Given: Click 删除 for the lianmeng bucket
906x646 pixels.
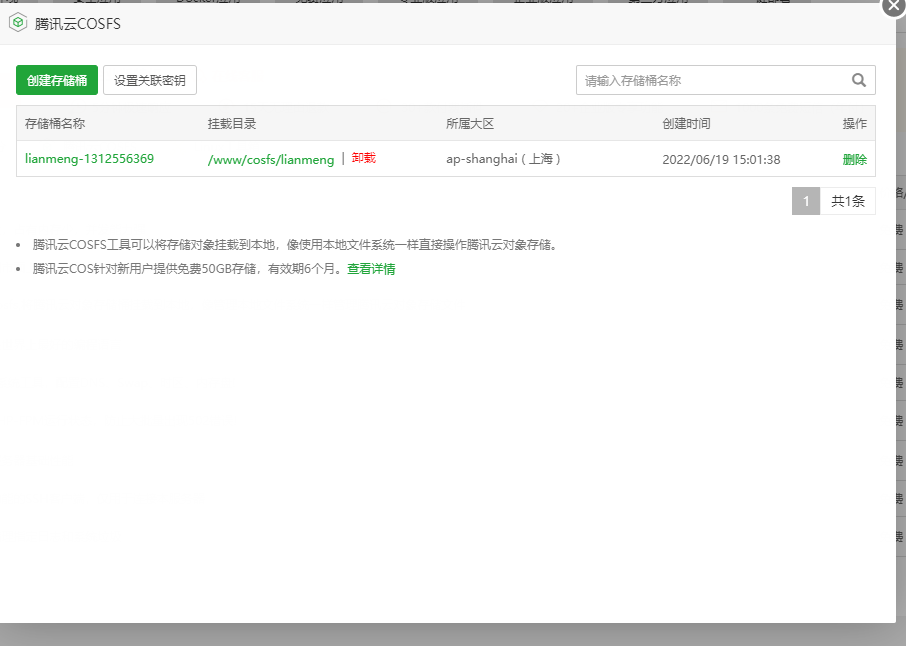Looking at the screenshot, I should [855, 159].
